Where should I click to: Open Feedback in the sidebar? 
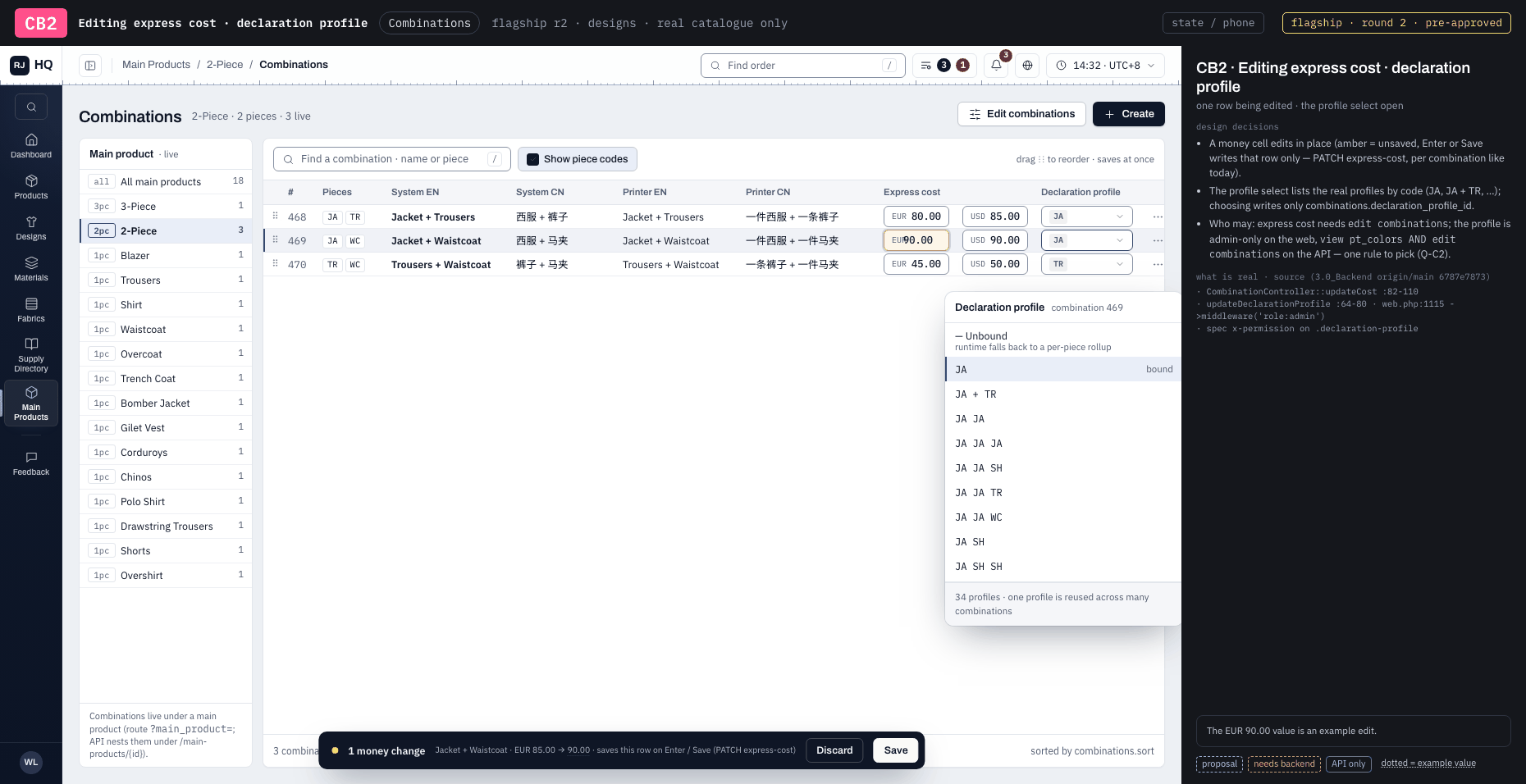(x=31, y=463)
